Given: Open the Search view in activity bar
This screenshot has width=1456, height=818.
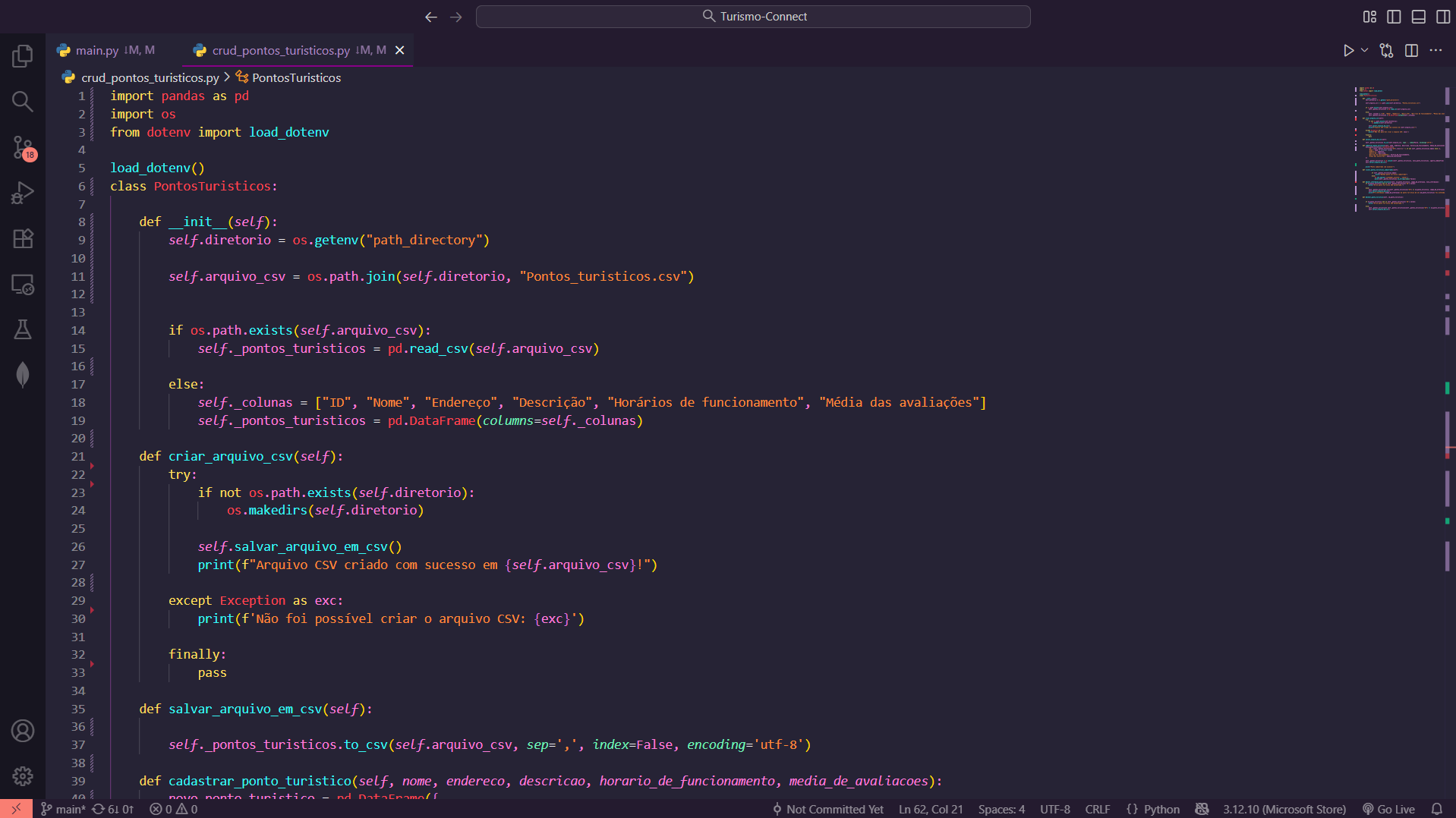Looking at the screenshot, I should (23, 101).
